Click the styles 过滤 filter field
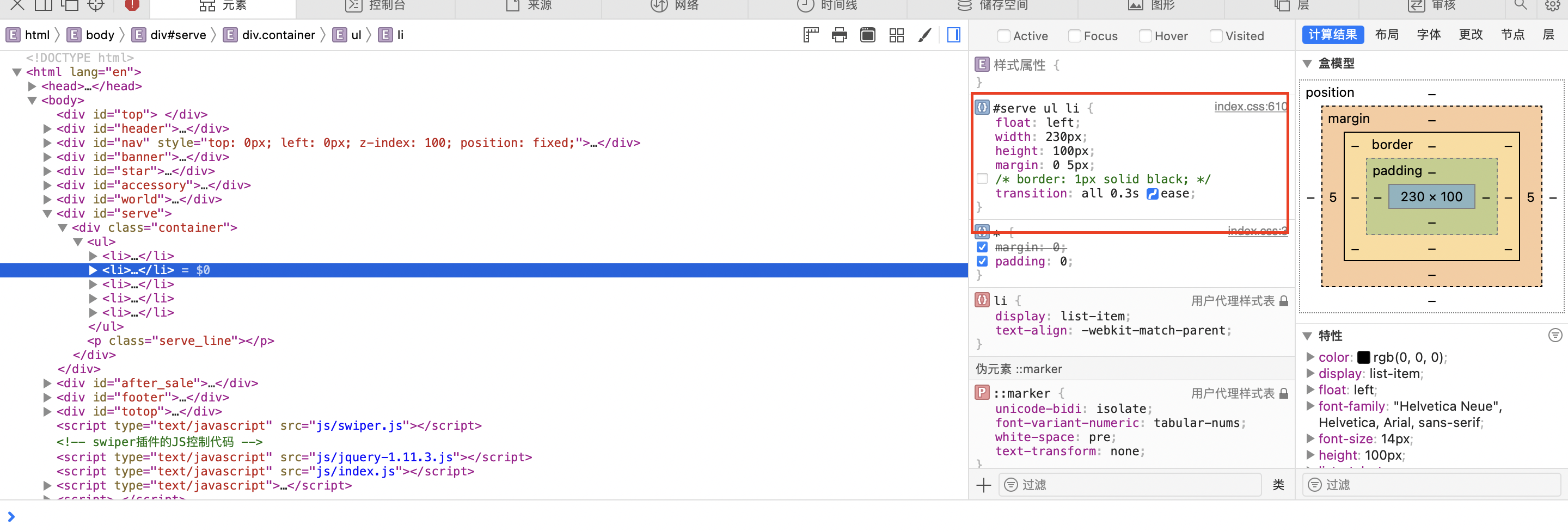This screenshot has width=1568, height=532. pyautogui.click(x=1130, y=485)
